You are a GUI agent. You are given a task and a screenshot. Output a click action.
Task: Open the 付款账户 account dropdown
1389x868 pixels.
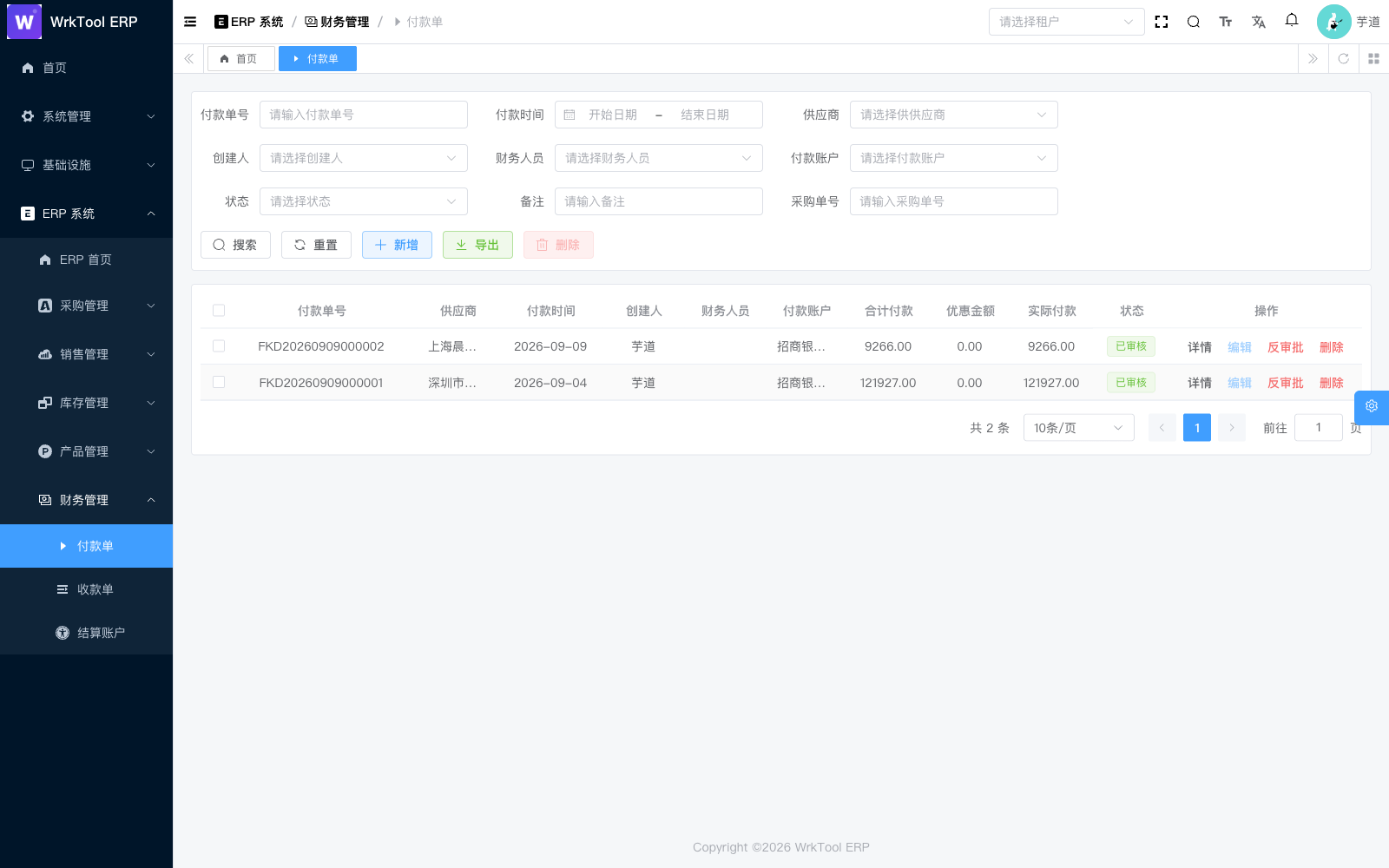point(953,158)
